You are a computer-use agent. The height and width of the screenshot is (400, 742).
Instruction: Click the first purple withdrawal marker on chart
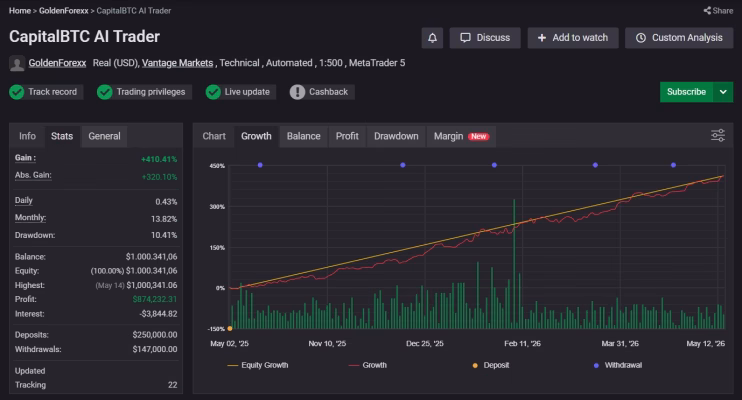click(x=260, y=165)
